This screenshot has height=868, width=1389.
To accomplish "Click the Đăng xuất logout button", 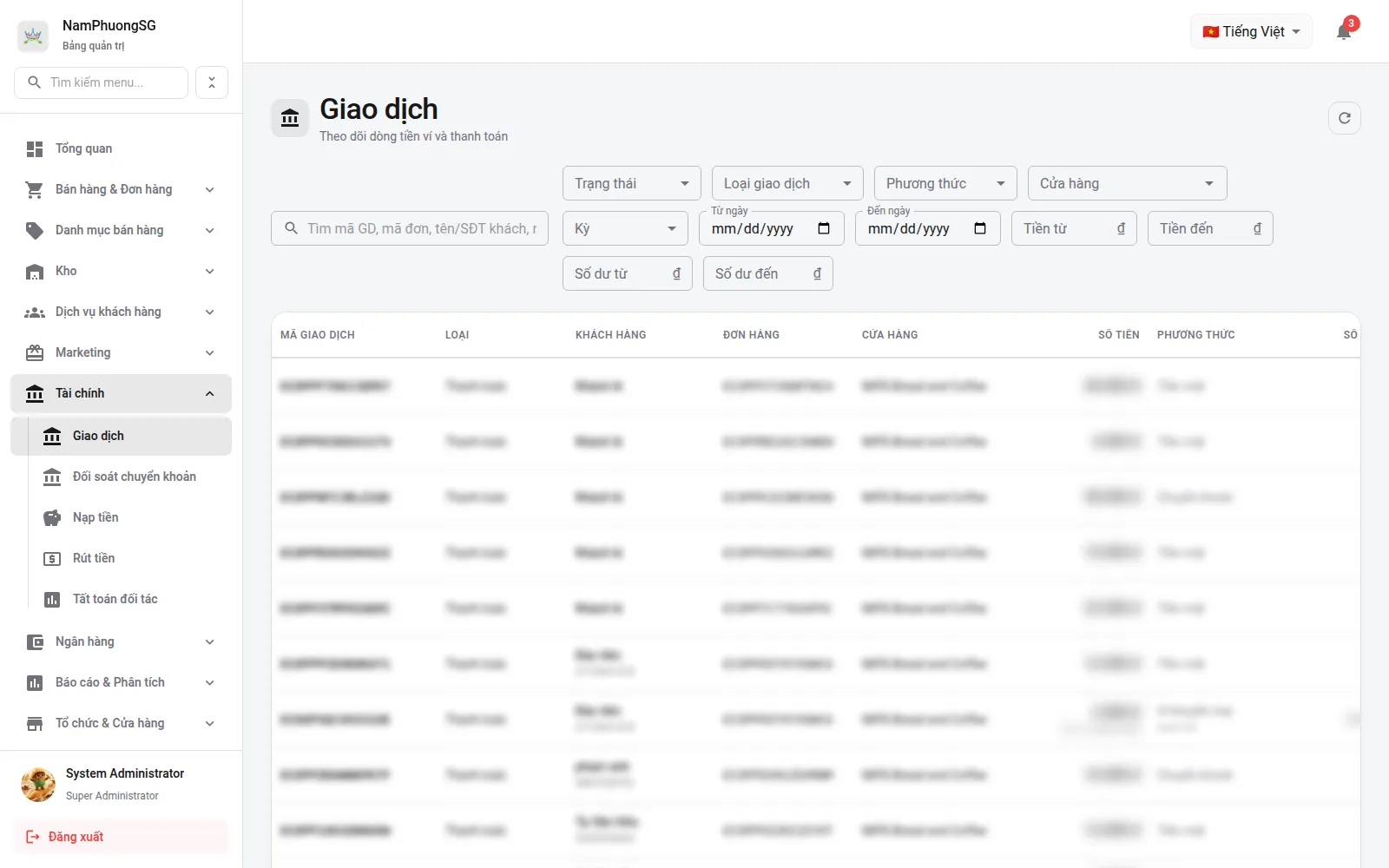I will point(121,837).
